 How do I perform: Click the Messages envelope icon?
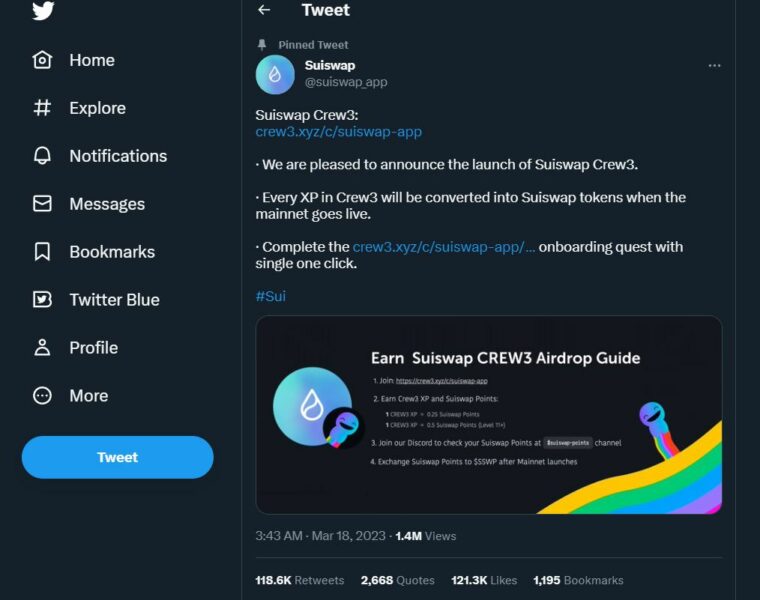(x=42, y=204)
